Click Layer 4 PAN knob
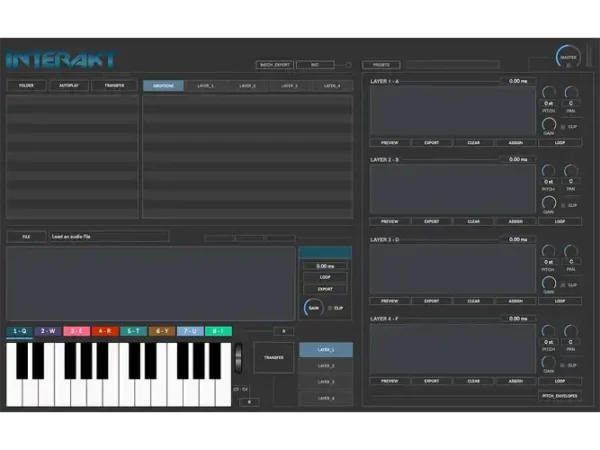600x450 pixels. 571,331
